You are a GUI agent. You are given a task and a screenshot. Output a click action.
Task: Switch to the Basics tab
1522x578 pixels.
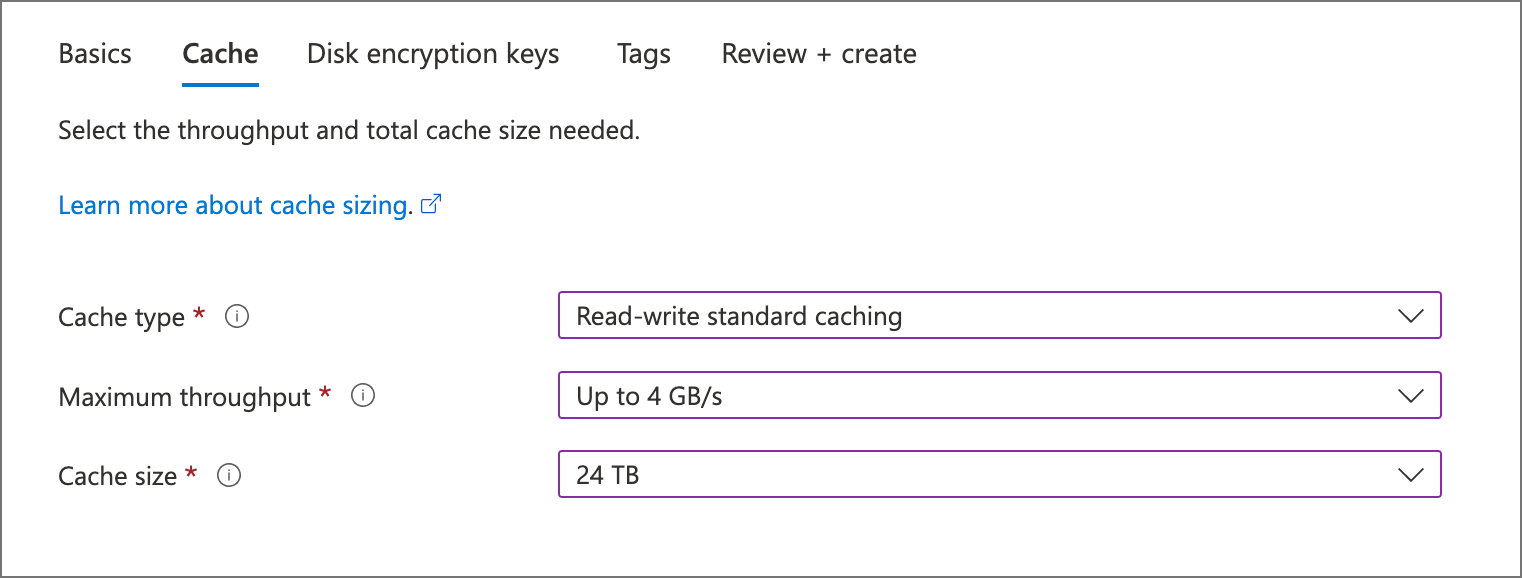(x=95, y=54)
